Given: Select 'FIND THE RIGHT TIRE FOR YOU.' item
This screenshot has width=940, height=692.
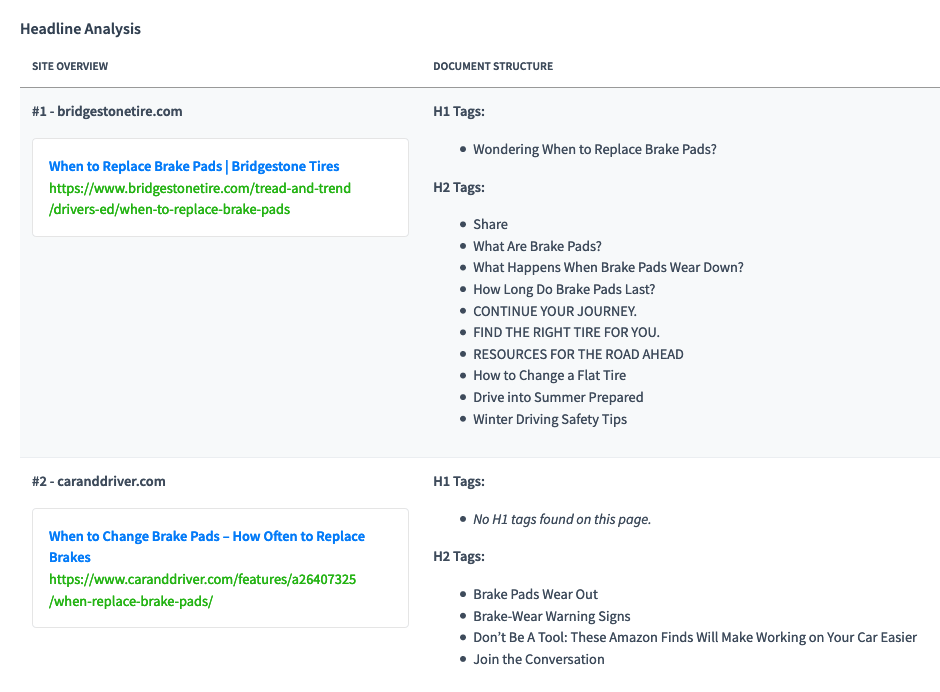Looking at the screenshot, I should (567, 332).
